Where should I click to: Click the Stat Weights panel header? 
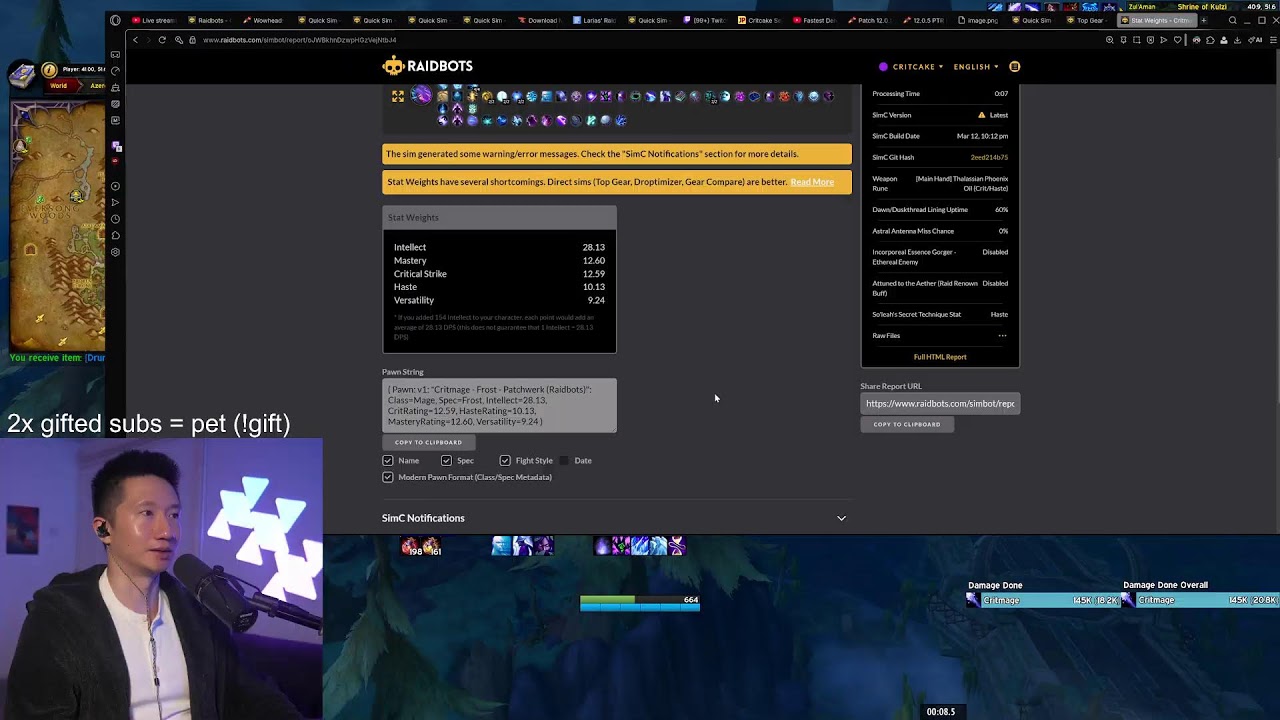499,217
